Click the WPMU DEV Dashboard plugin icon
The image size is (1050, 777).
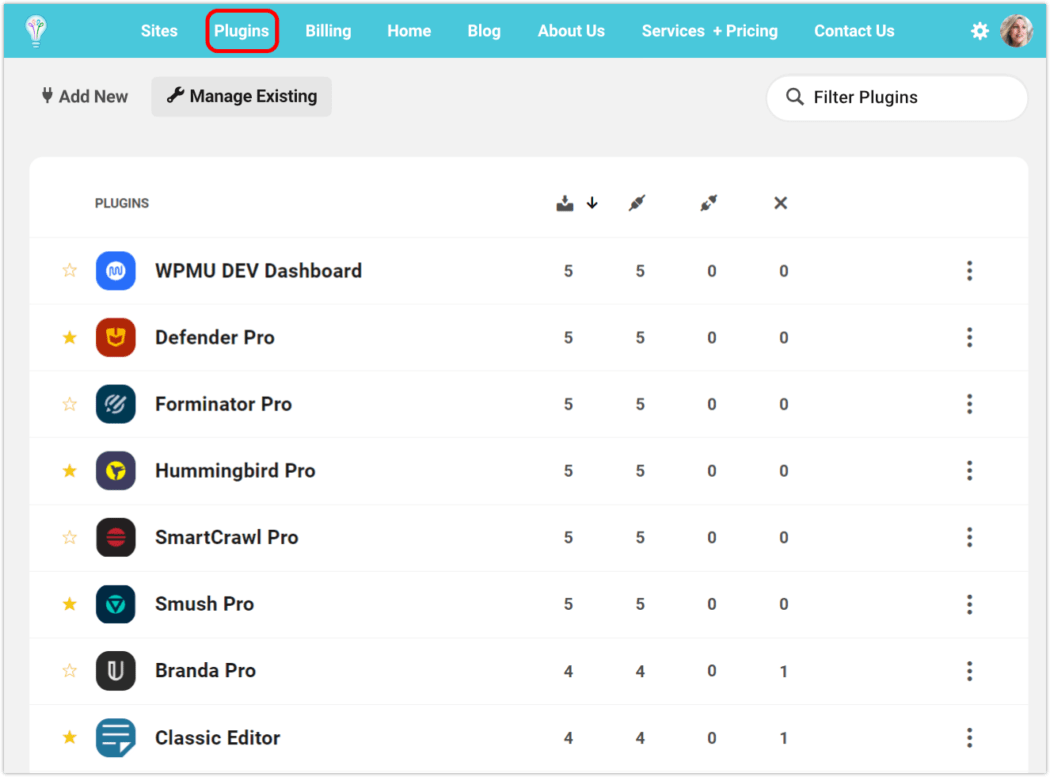click(116, 271)
